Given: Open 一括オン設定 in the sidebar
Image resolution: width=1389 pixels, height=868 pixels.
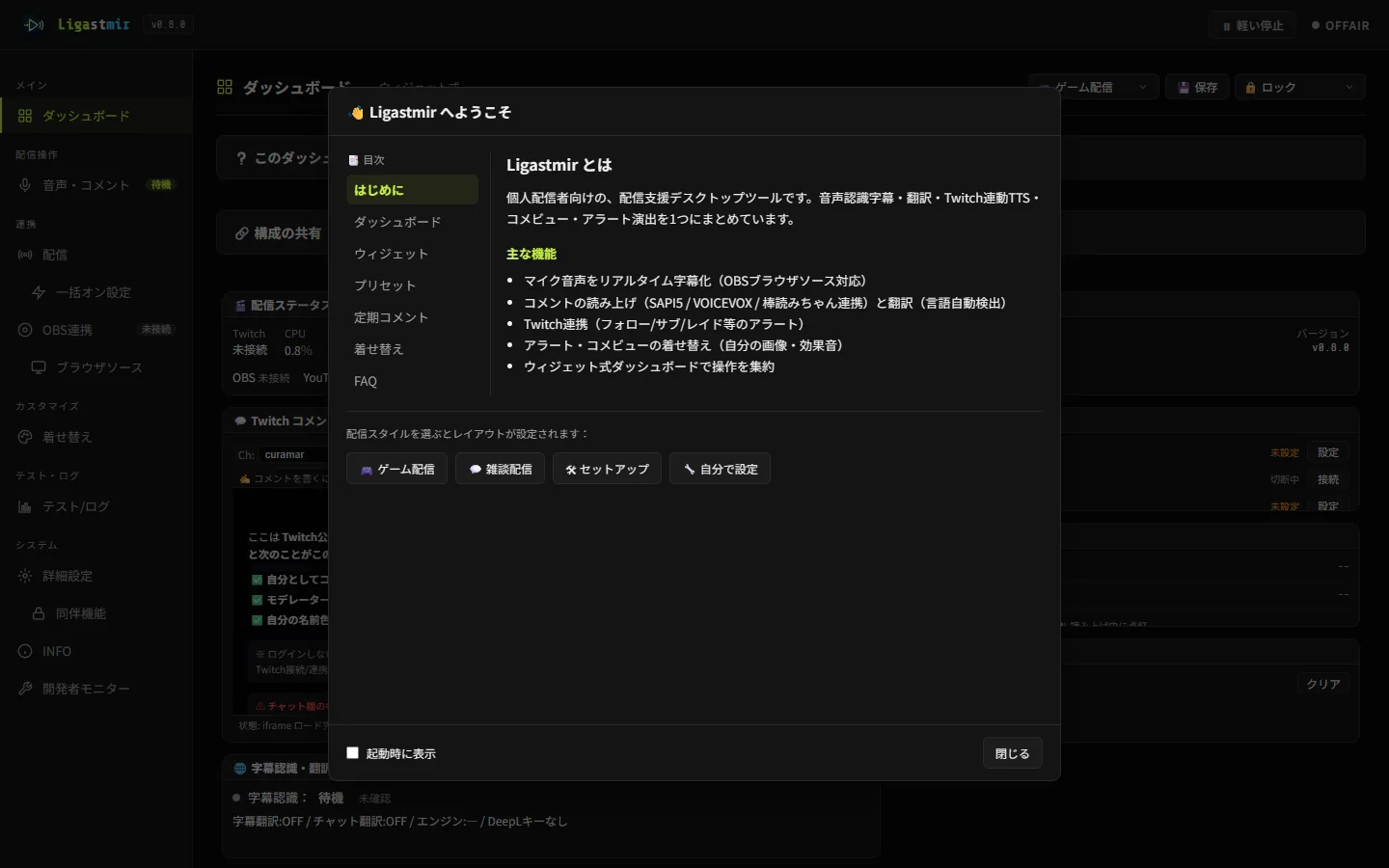Looking at the screenshot, I should tap(96, 292).
